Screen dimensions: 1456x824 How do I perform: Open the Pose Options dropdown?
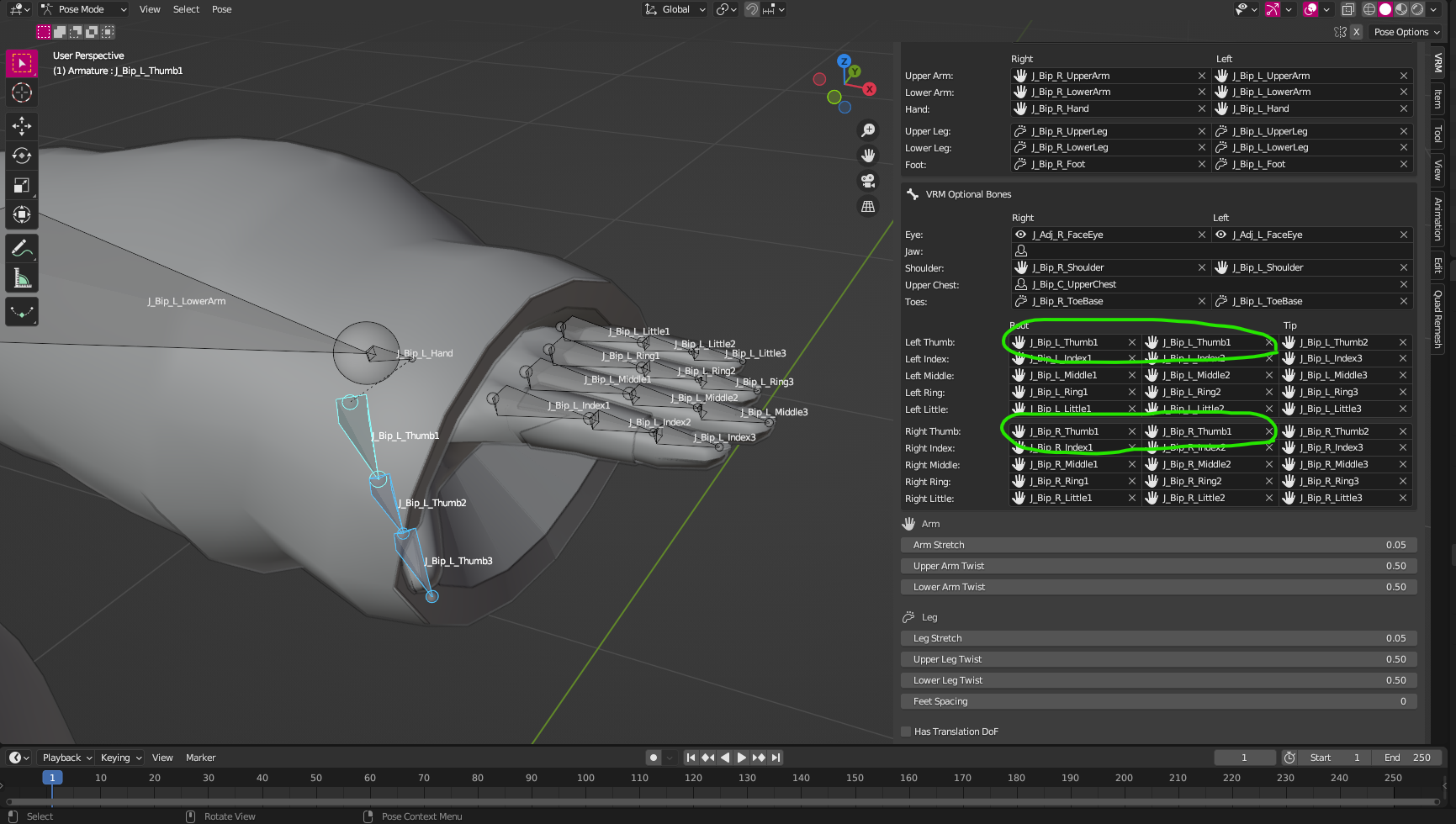1406,31
